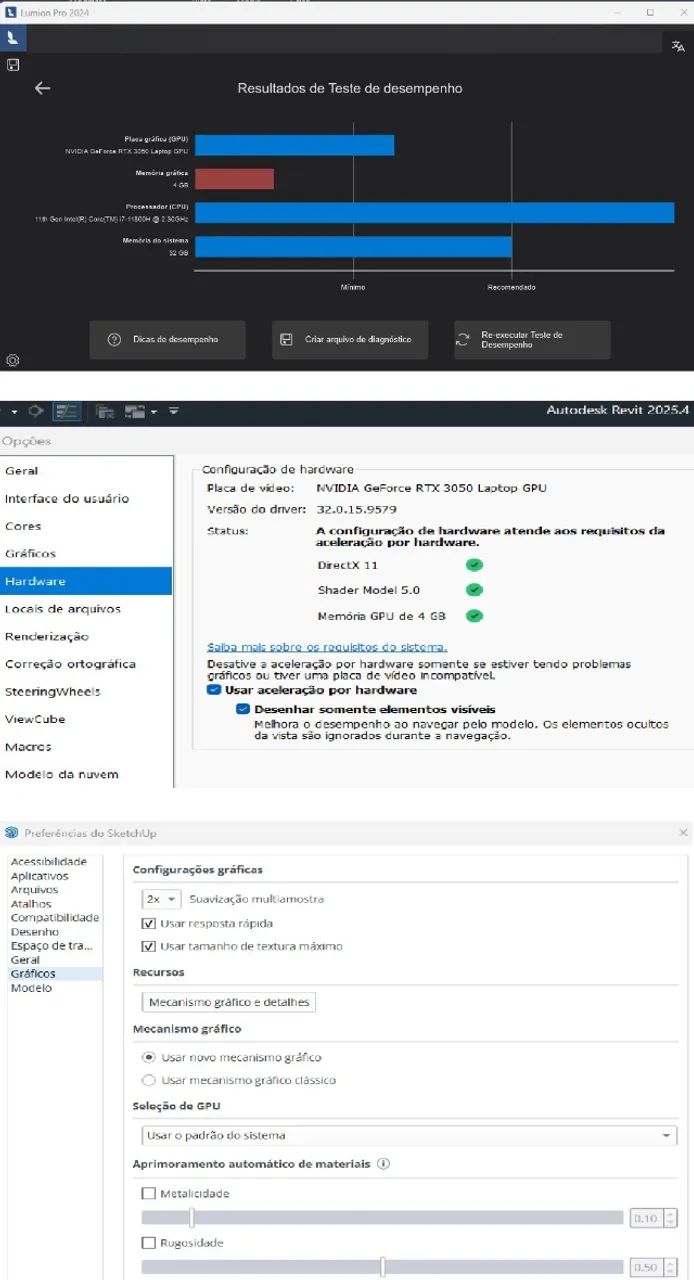Viewport: 694px width, 1280px height.
Task: Select Renderização in Revit options
Action: point(86,636)
